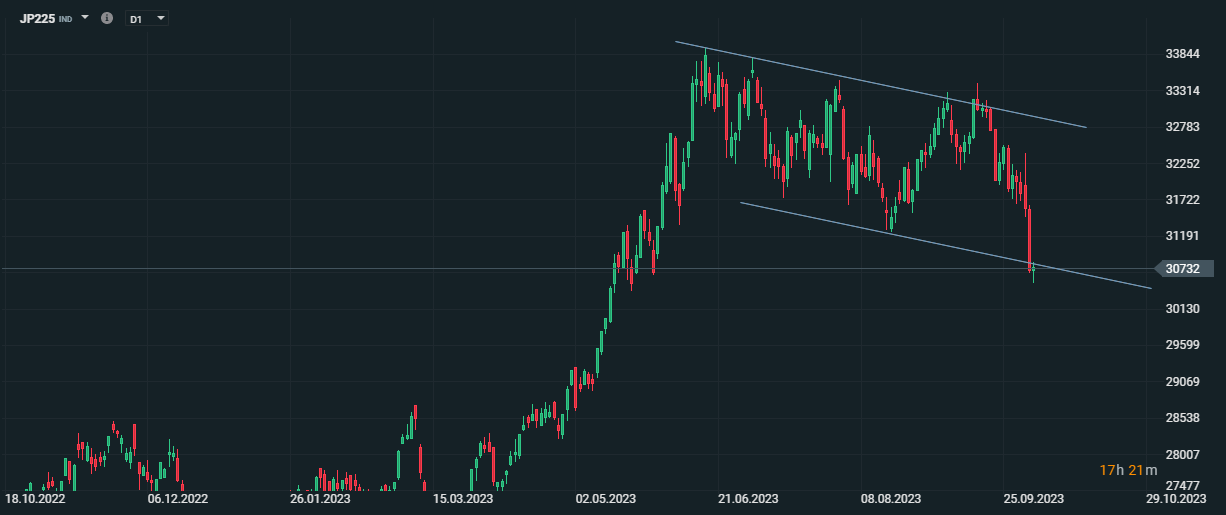This screenshot has height=515, width=1226.
Task: Click the 17h 21m candle countdown timer
Action: pos(1128,470)
